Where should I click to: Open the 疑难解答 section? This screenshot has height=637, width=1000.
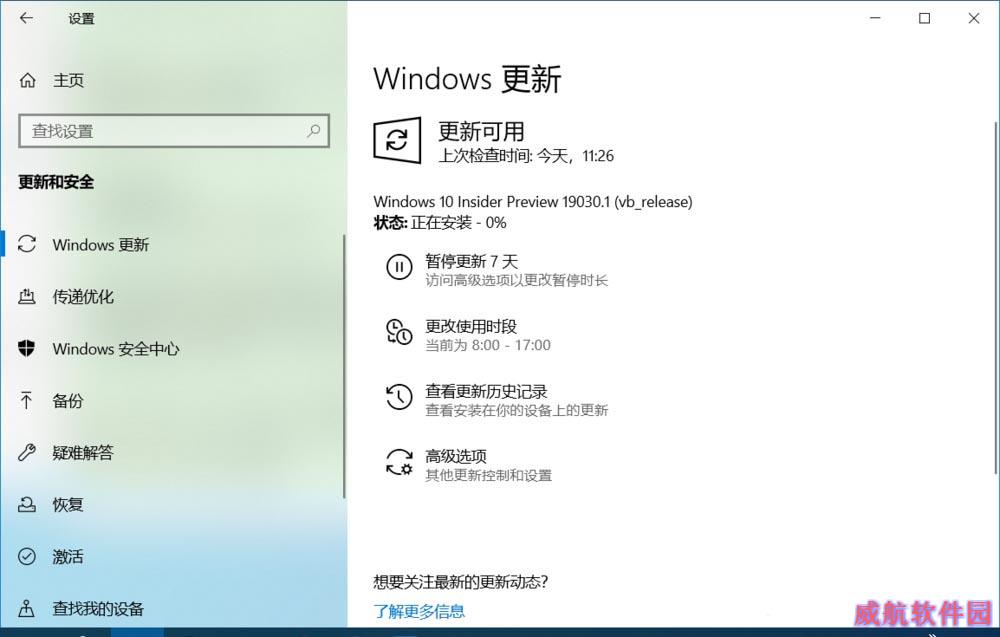(x=83, y=453)
